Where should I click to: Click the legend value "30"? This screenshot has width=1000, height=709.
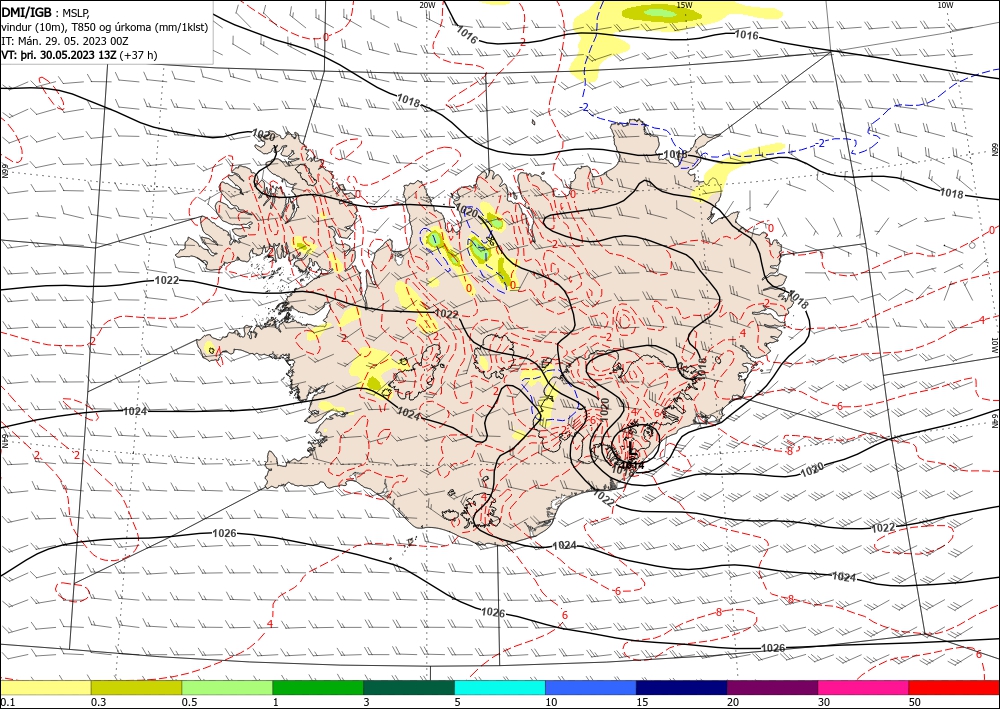pyautogui.click(x=824, y=702)
